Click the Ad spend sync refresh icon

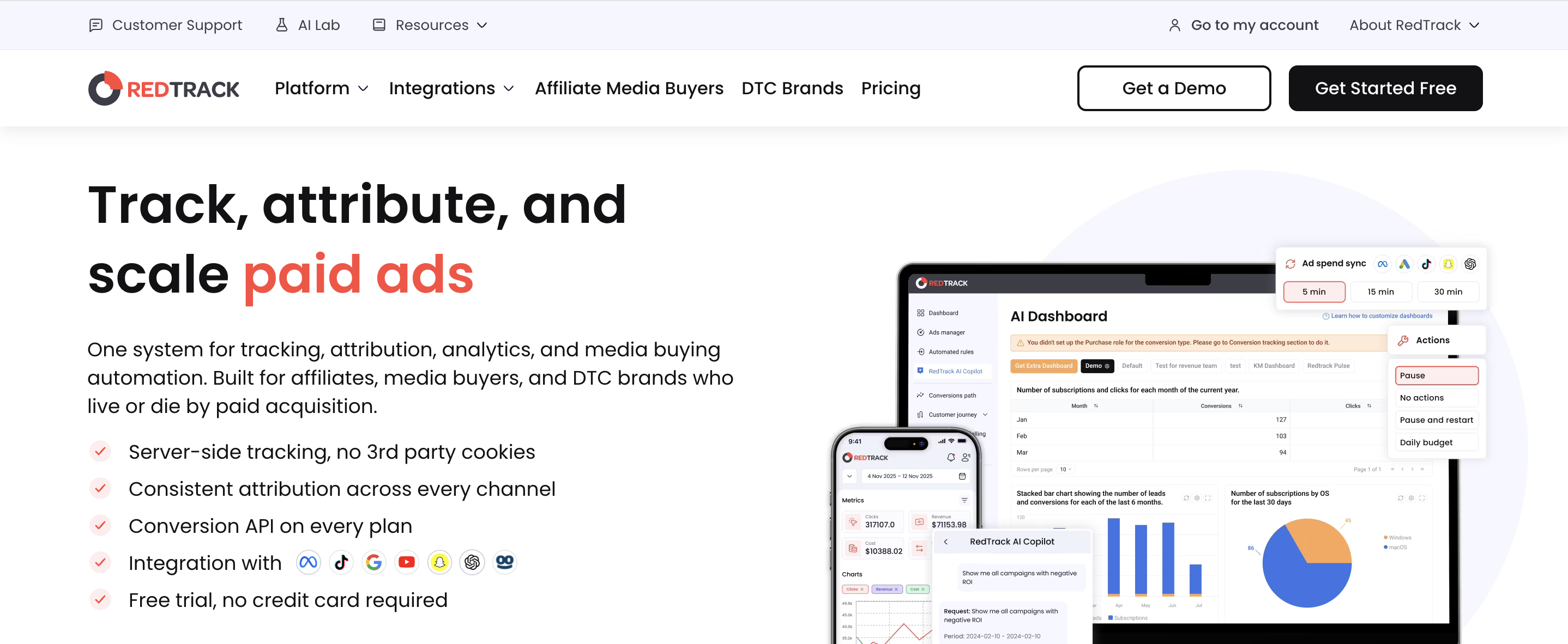(1290, 264)
